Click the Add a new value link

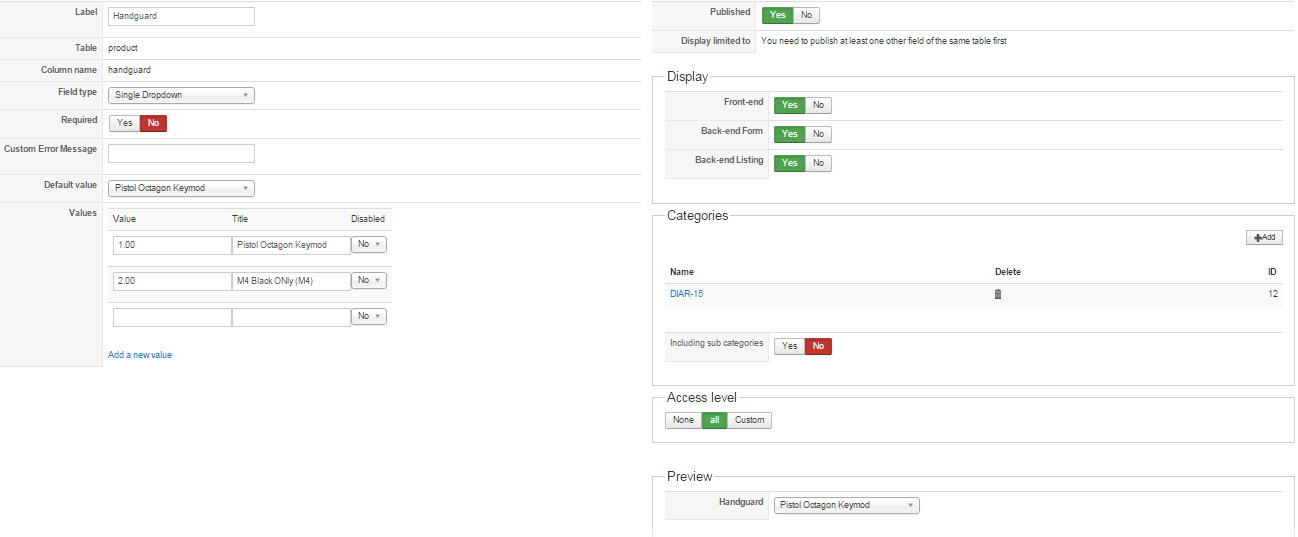pyautogui.click(x=140, y=355)
